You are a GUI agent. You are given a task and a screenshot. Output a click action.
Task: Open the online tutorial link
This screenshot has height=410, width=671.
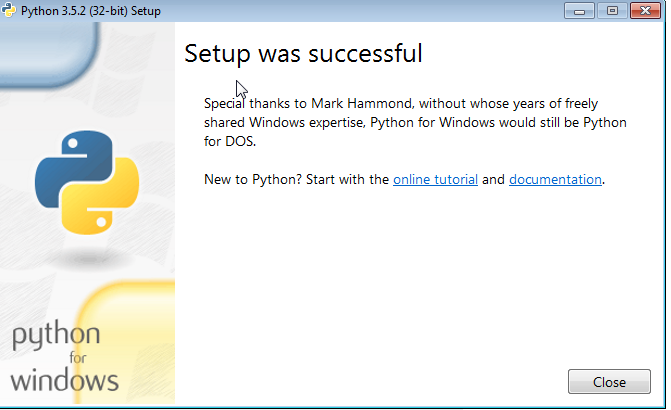[x=436, y=180]
